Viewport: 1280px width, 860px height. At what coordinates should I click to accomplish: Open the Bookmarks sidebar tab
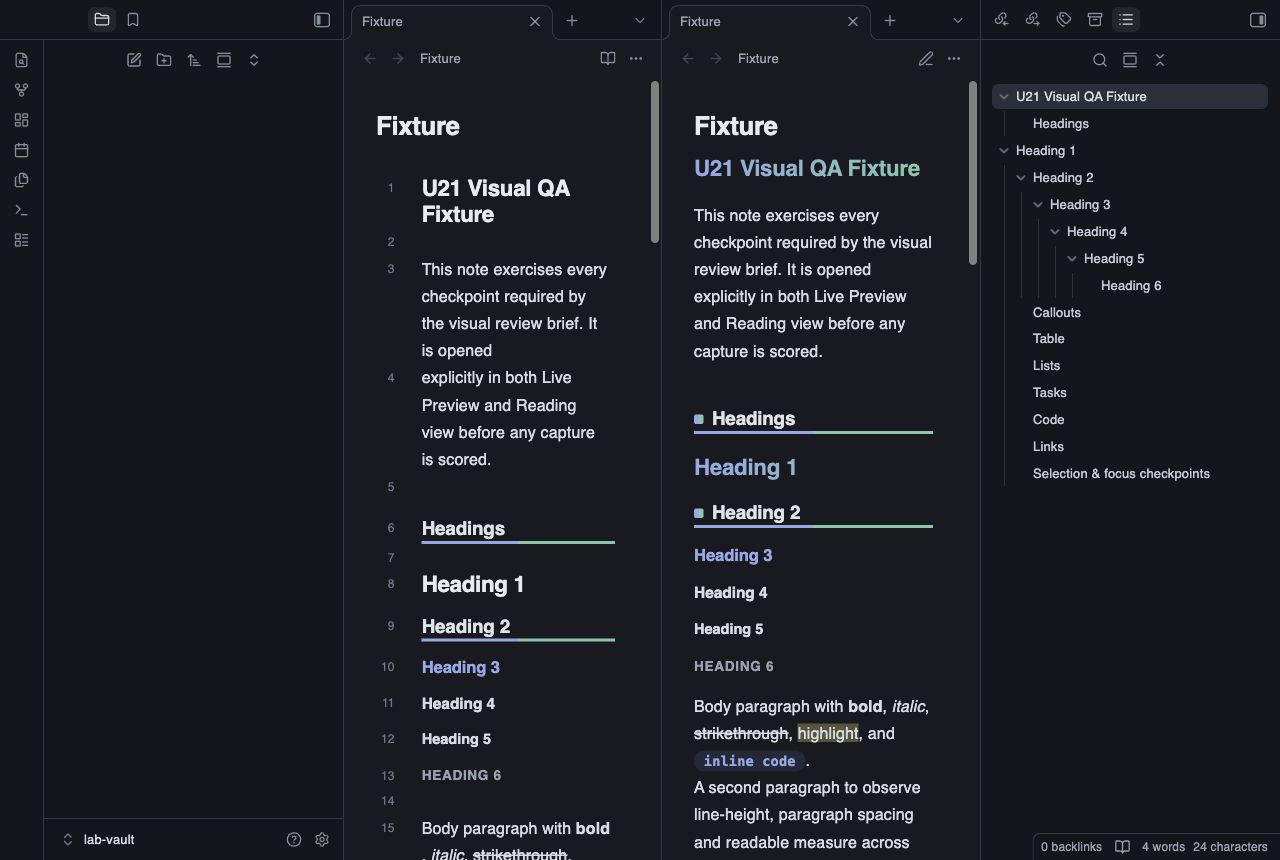pyautogui.click(x=133, y=19)
